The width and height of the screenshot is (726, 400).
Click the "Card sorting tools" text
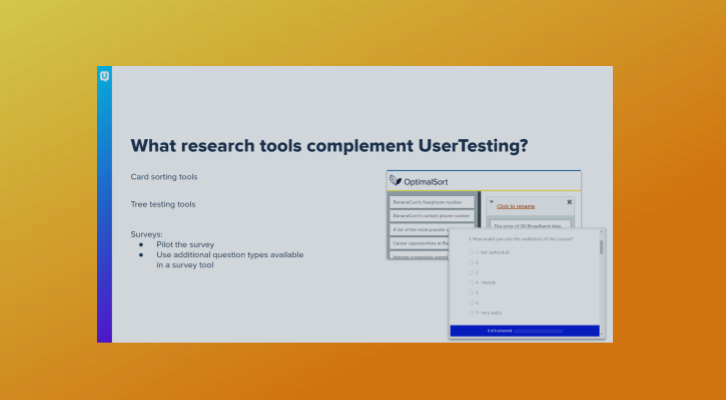click(164, 177)
